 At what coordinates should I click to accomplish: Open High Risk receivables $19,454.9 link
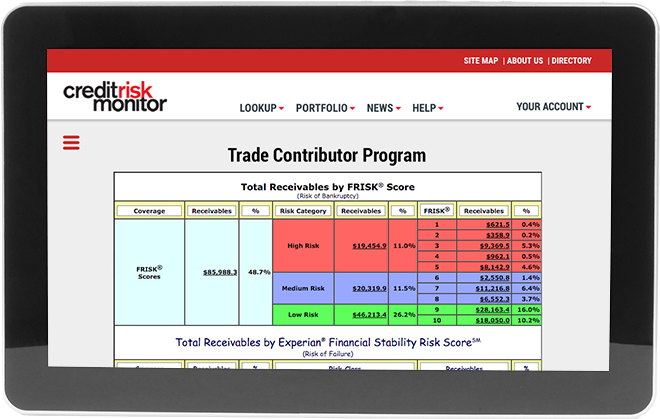click(x=369, y=246)
